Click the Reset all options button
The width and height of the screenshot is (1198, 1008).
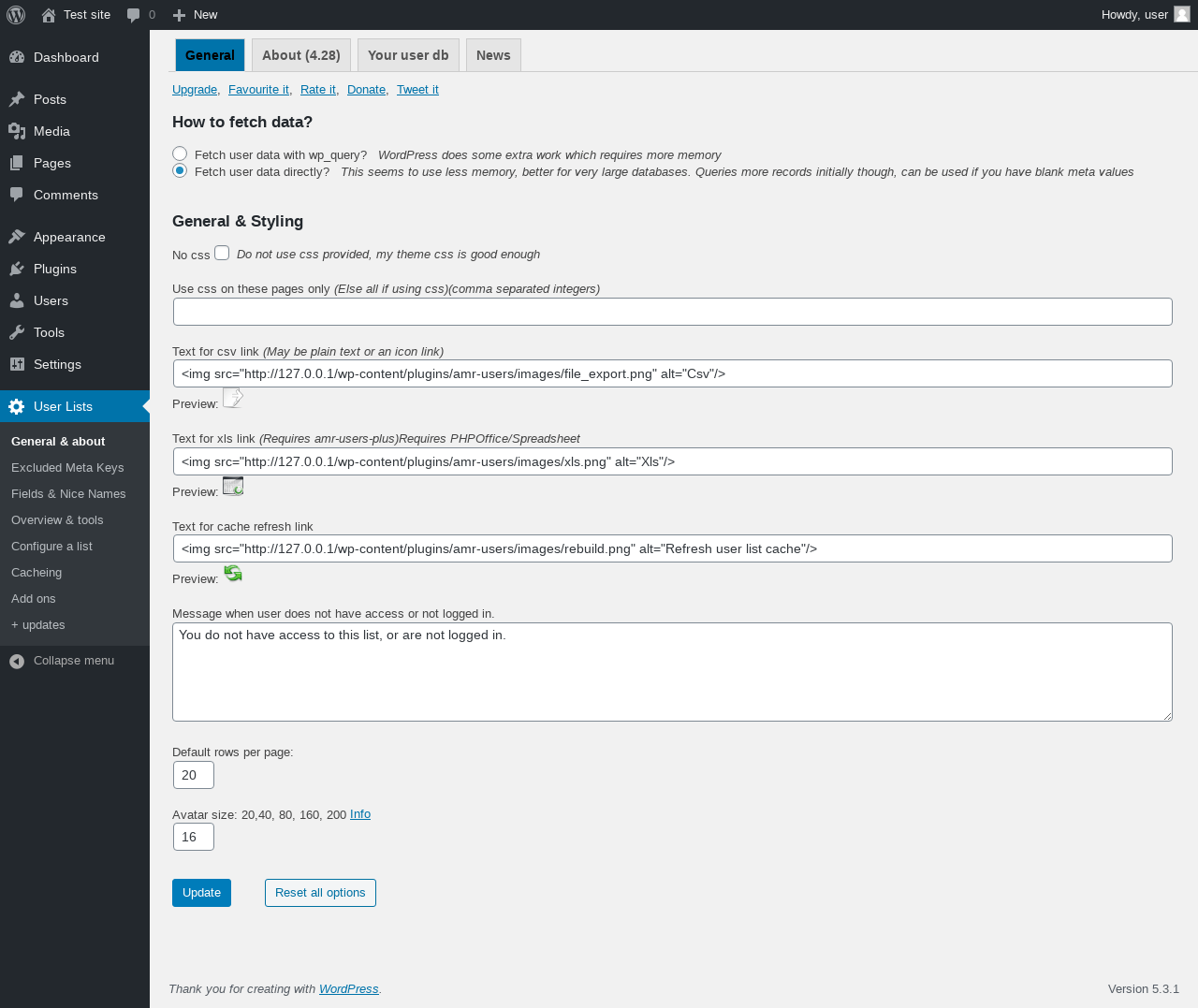[x=320, y=893]
